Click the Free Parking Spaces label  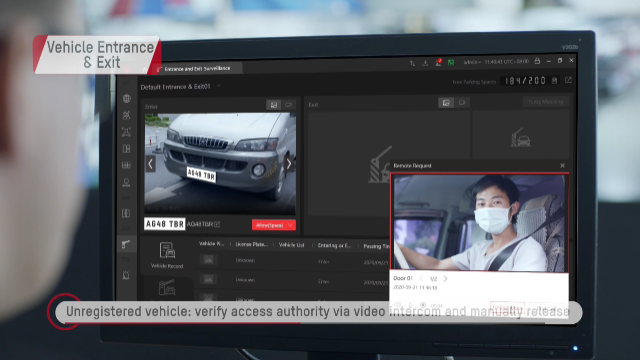474,82
